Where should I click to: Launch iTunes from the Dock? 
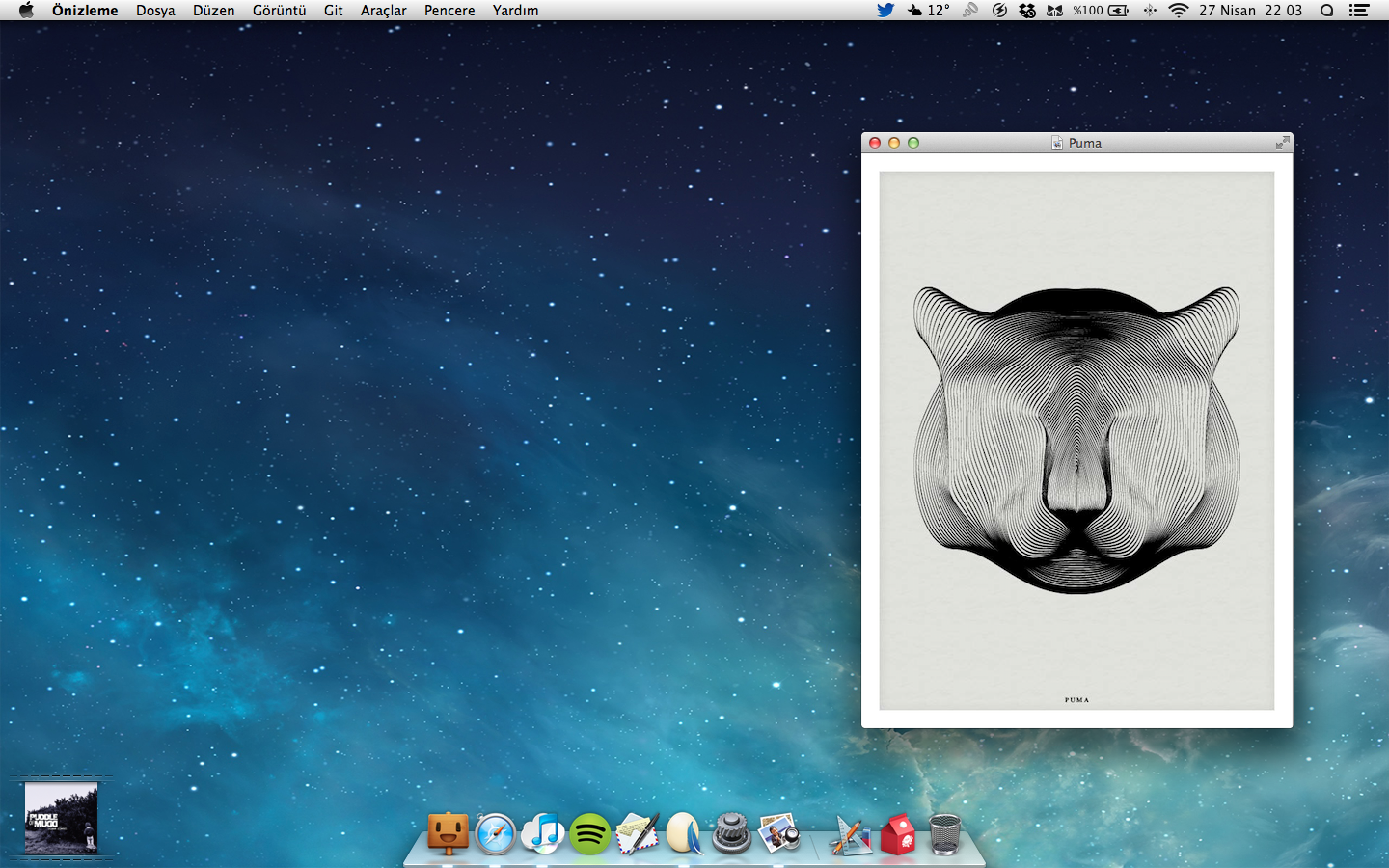543,833
